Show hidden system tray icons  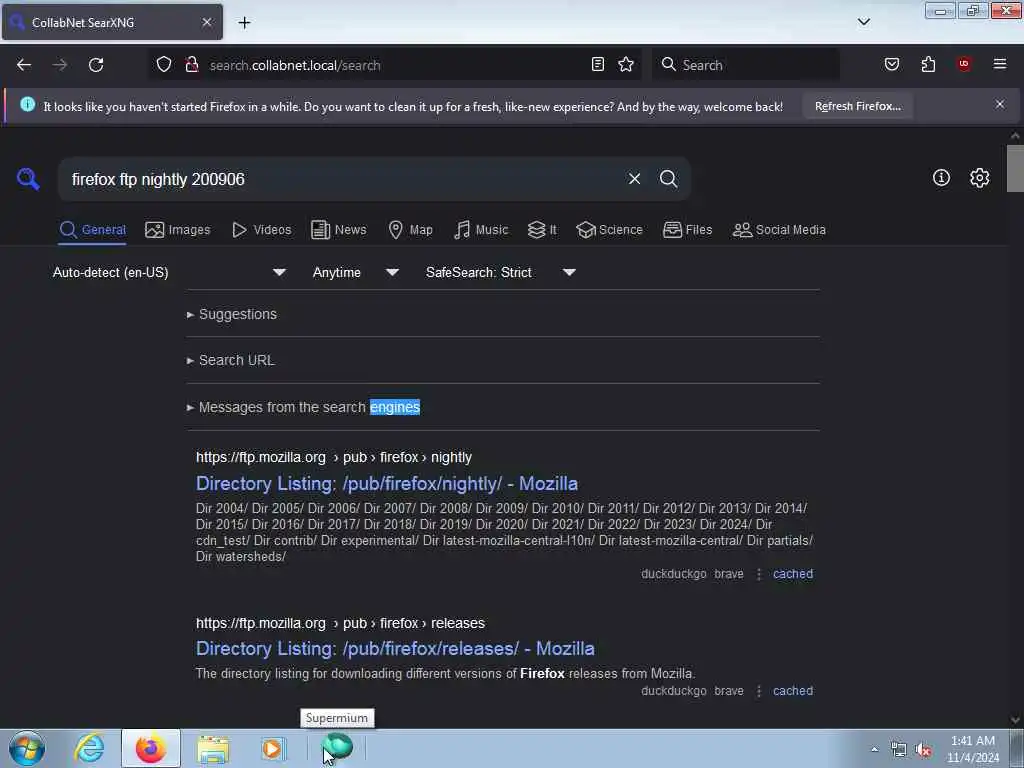(x=874, y=749)
